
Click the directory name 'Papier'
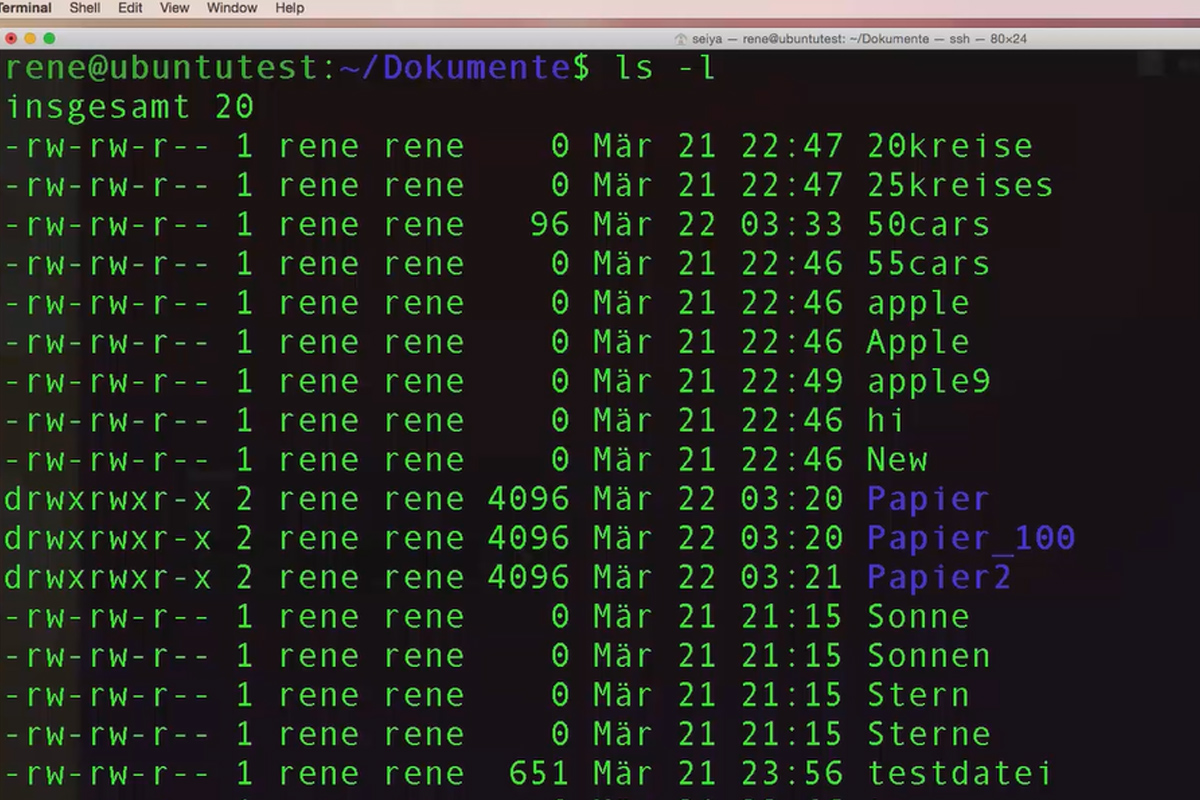(x=928, y=499)
